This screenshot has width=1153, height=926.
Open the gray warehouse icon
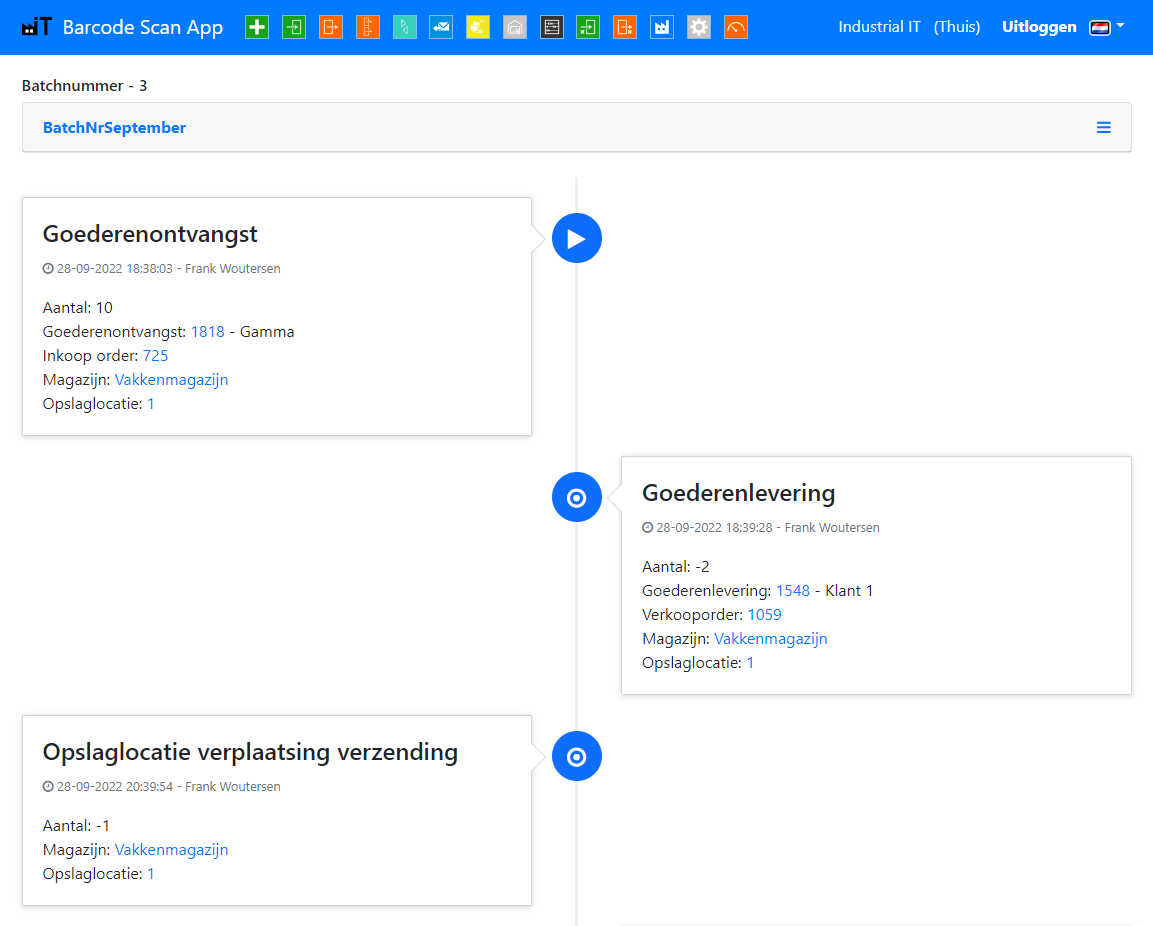514,27
